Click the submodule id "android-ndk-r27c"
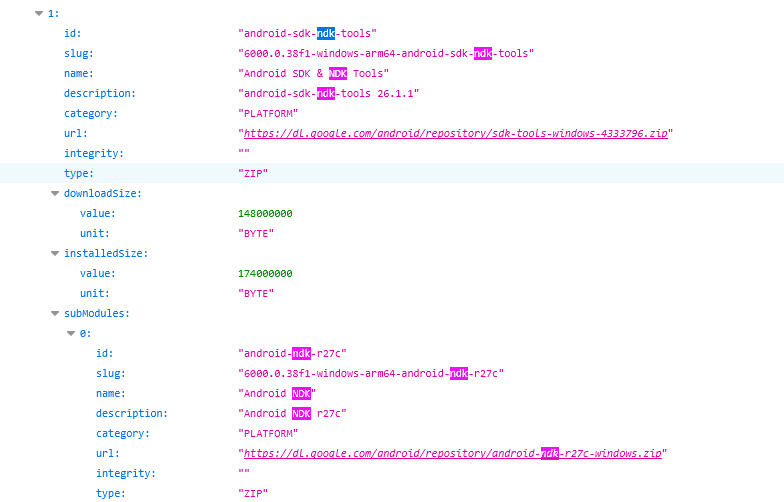 [292, 354]
